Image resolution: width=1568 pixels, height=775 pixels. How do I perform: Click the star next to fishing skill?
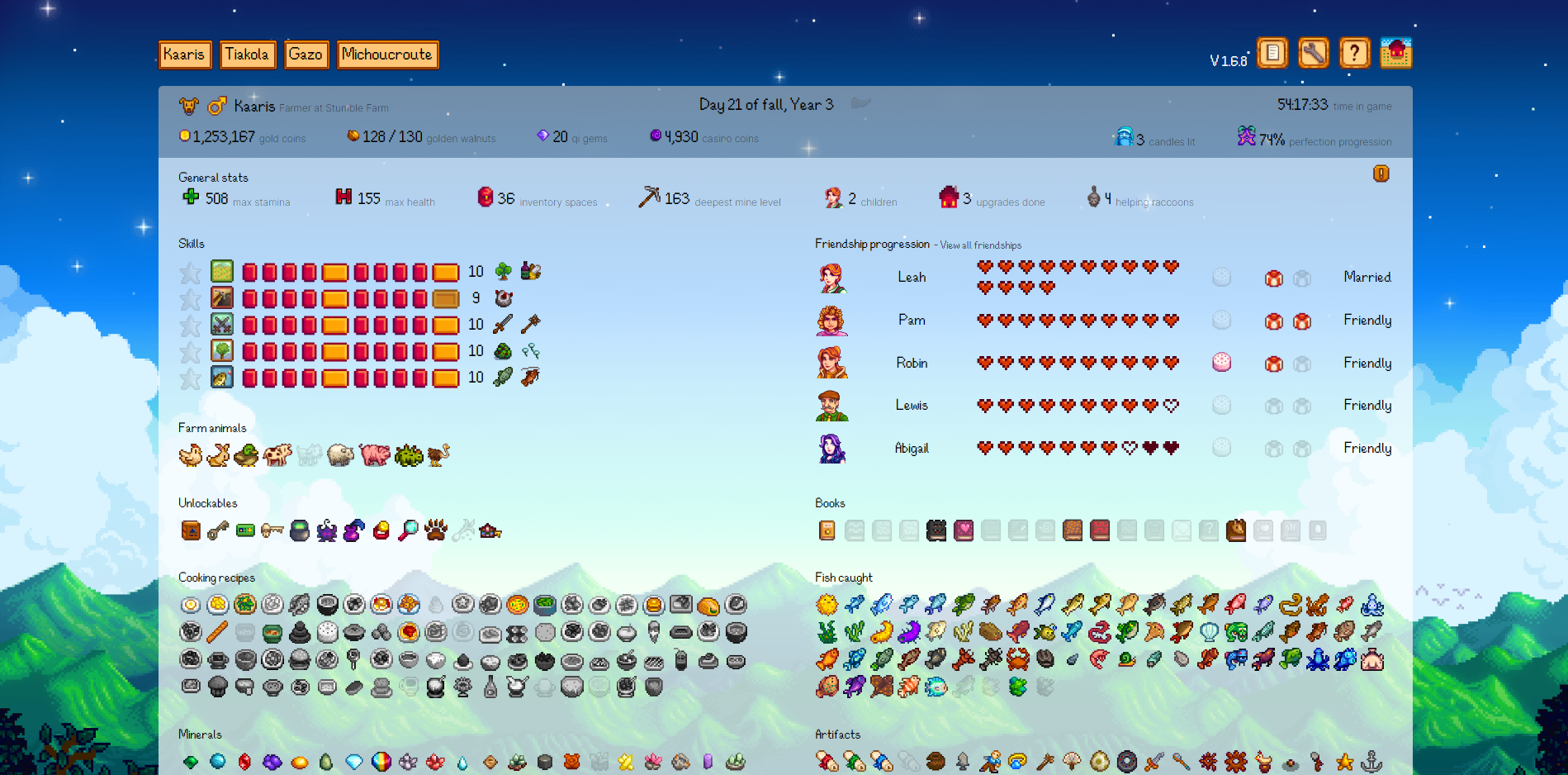(191, 378)
